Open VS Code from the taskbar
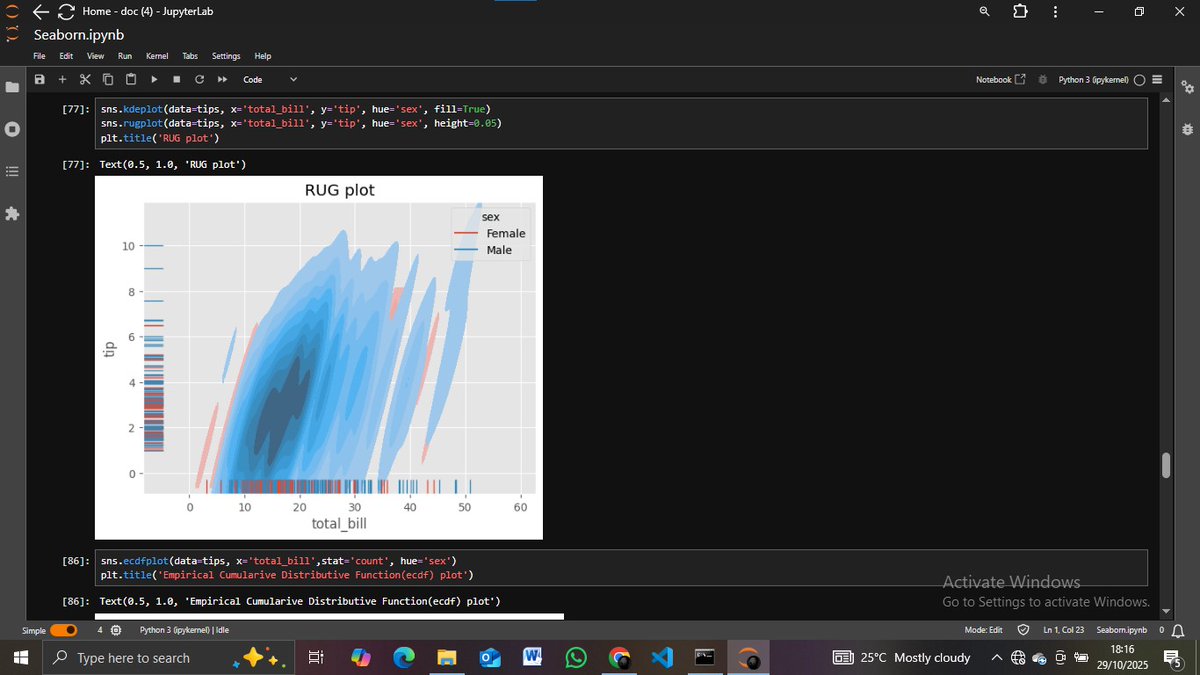The image size is (1200, 675). (663, 657)
